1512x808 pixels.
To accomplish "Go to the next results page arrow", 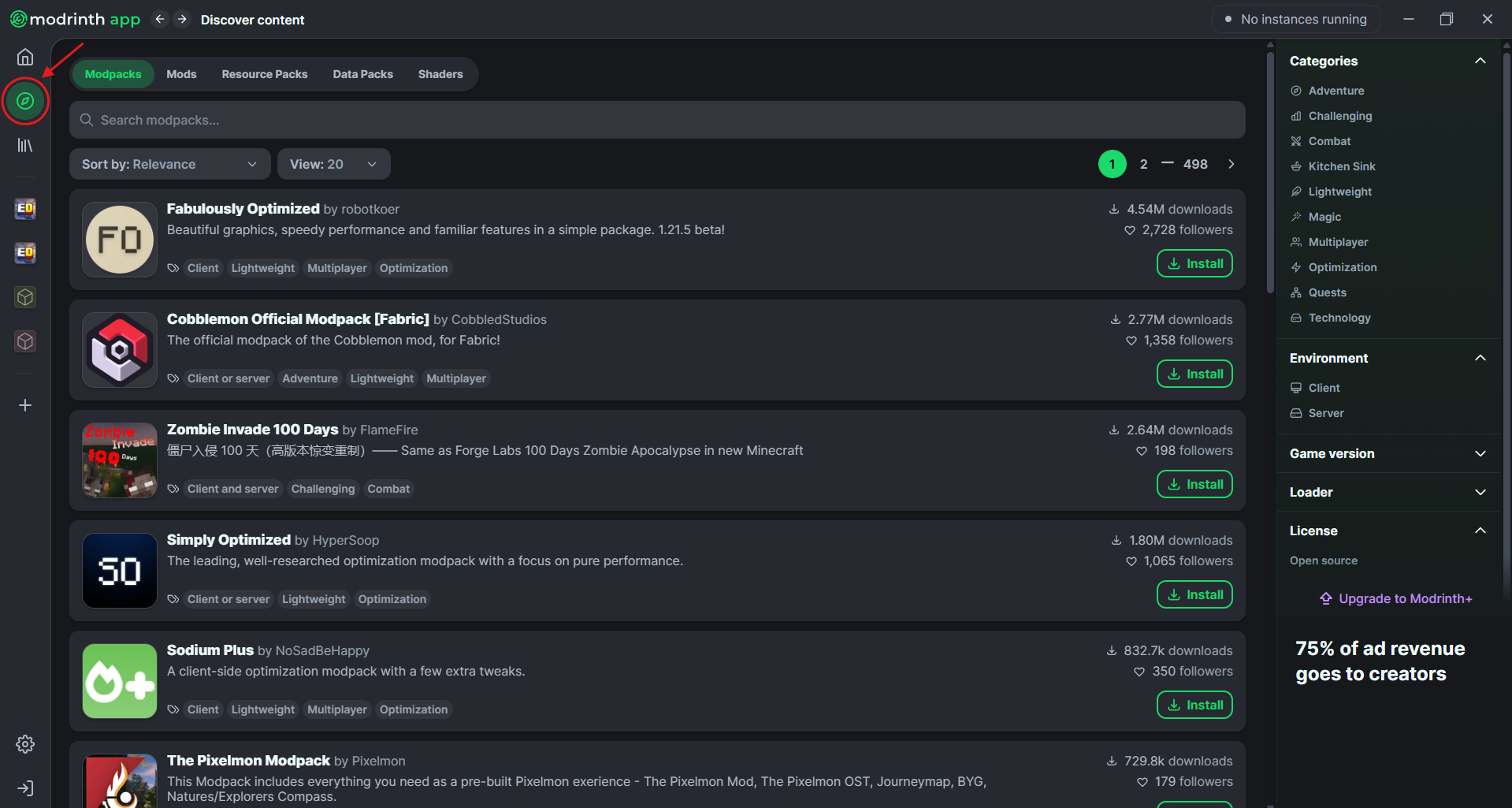I will [1232, 164].
